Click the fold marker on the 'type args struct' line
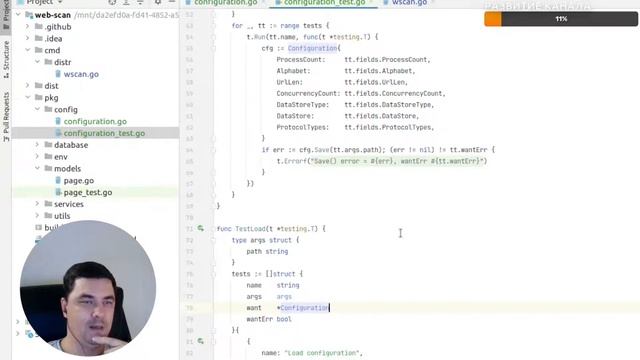Viewport: 640px width, 360px height. (213, 240)
